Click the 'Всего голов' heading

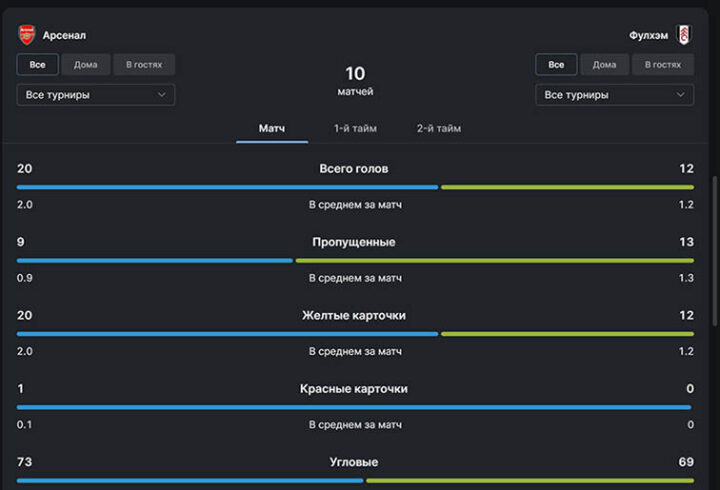coord(354,169)
